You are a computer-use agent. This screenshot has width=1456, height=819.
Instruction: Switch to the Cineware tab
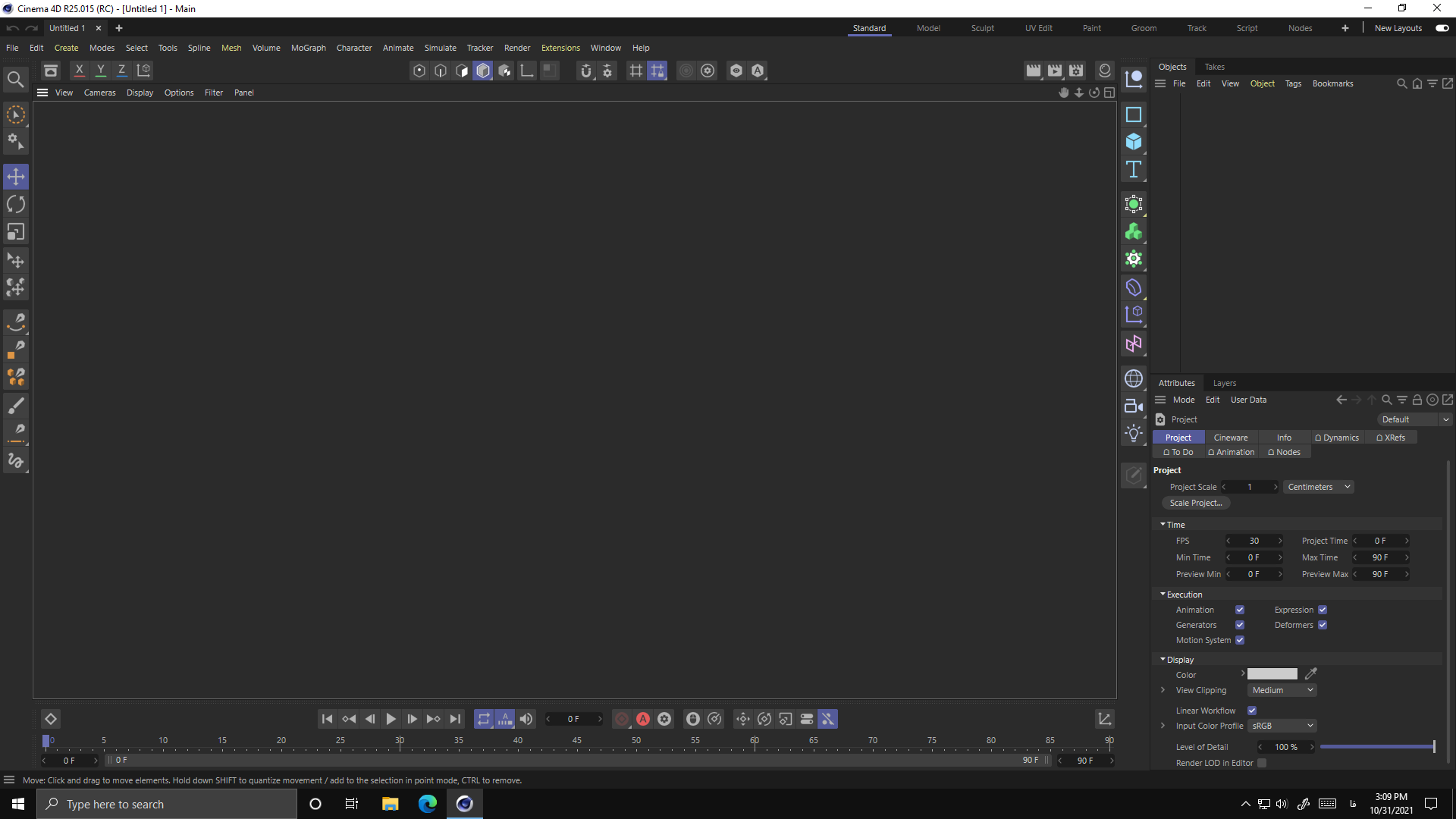point(1231,437)
